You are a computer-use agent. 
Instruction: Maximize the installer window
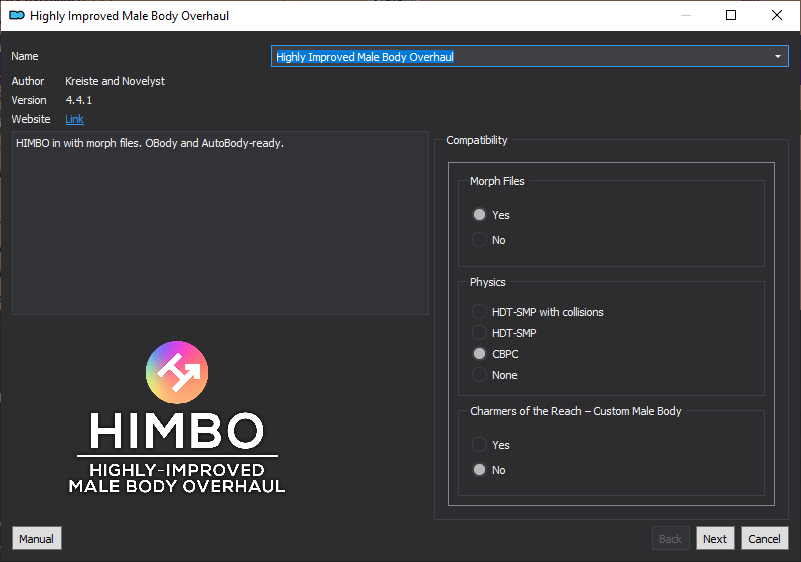point(731,15)
